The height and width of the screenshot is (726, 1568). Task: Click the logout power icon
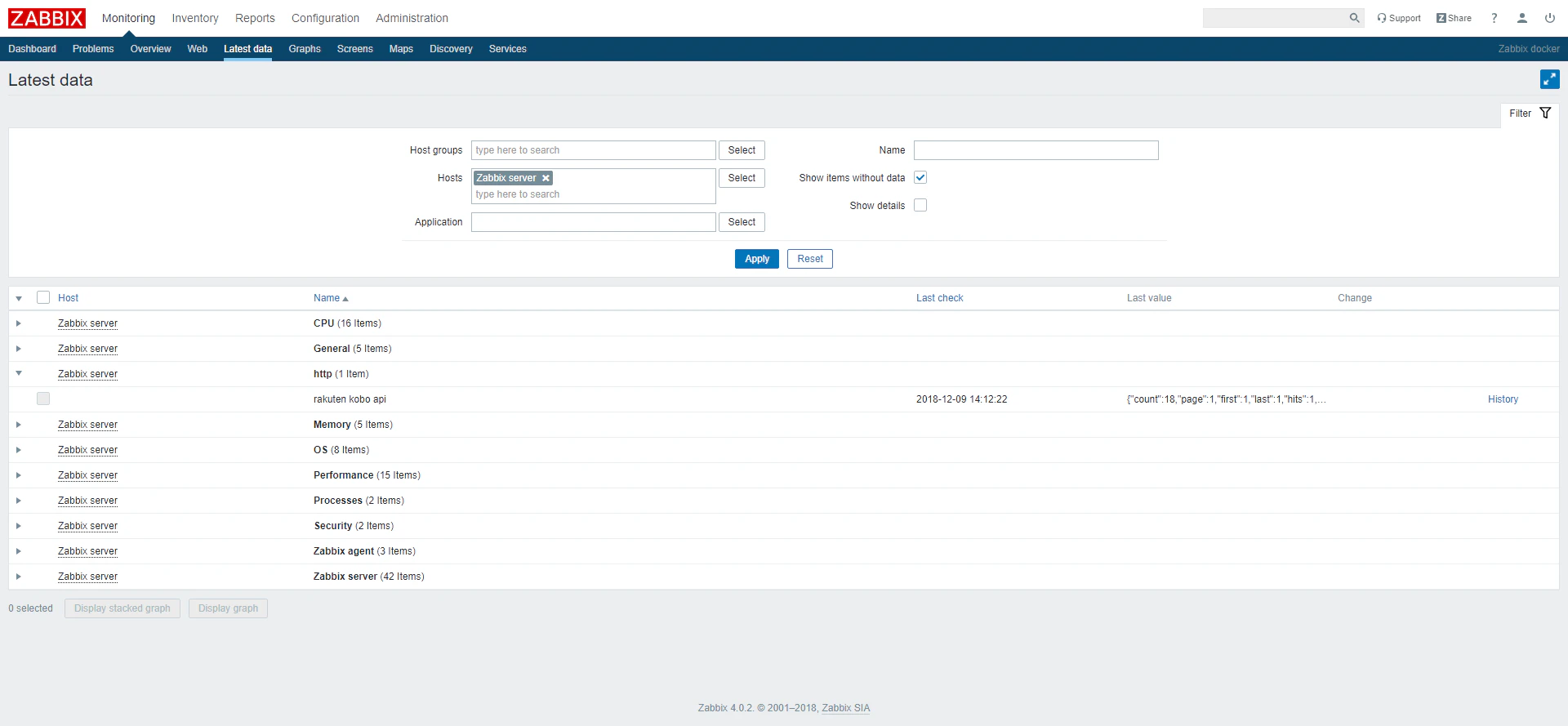tap(1550, 18)
